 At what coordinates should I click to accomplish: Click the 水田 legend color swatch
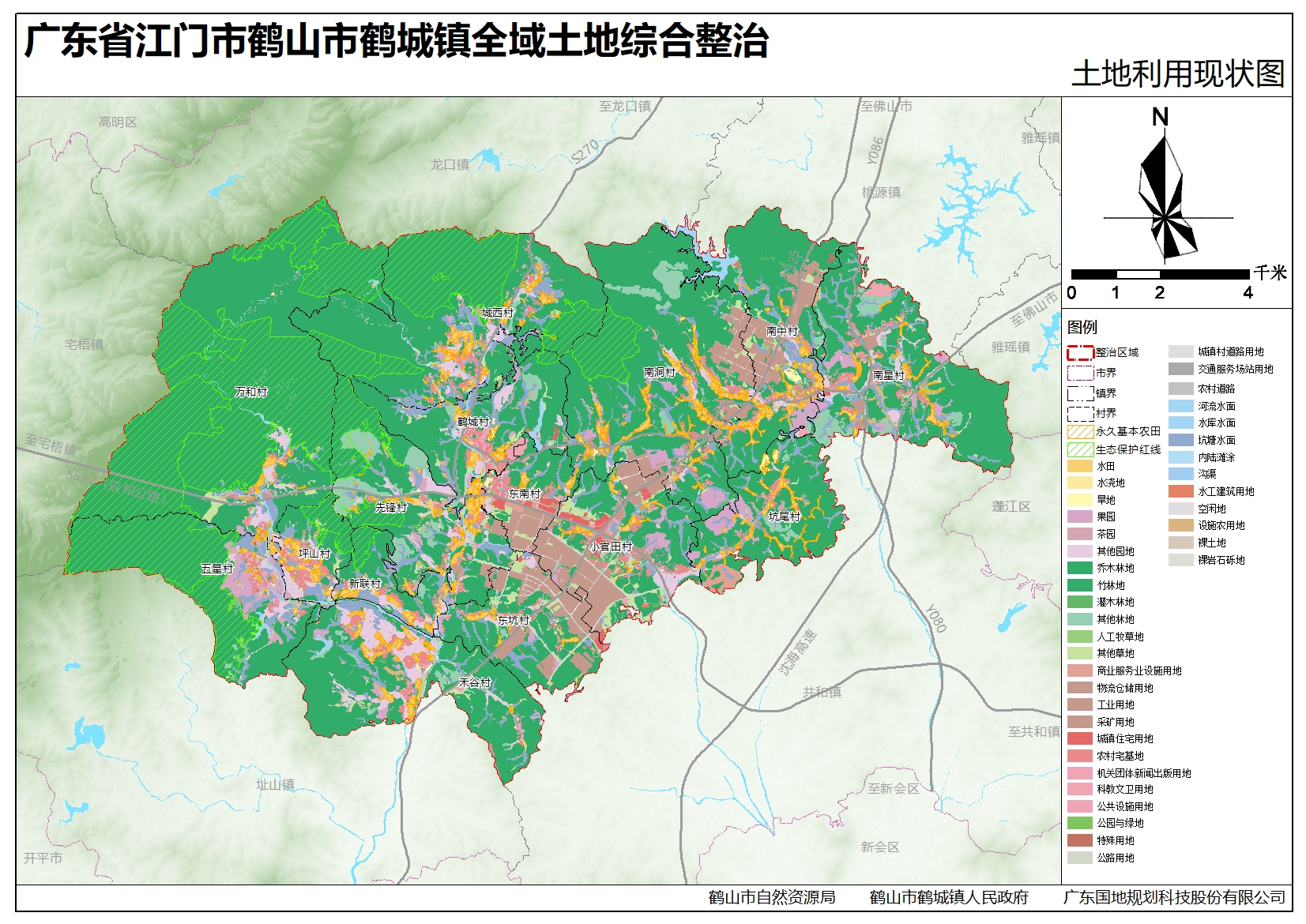(1080, 467)
